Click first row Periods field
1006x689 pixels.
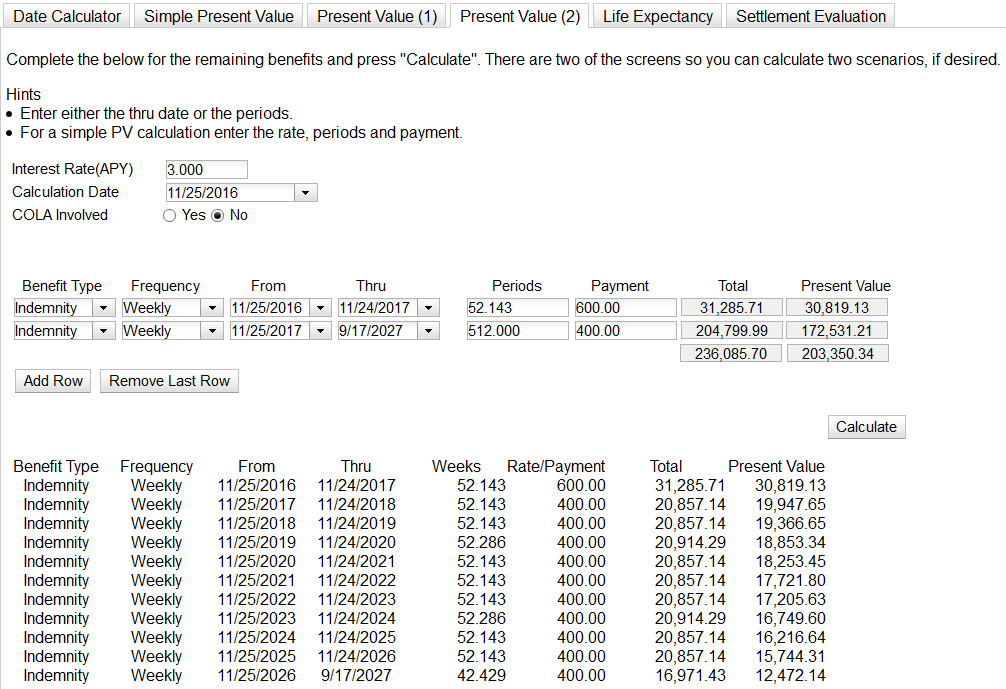click(516, 308)
